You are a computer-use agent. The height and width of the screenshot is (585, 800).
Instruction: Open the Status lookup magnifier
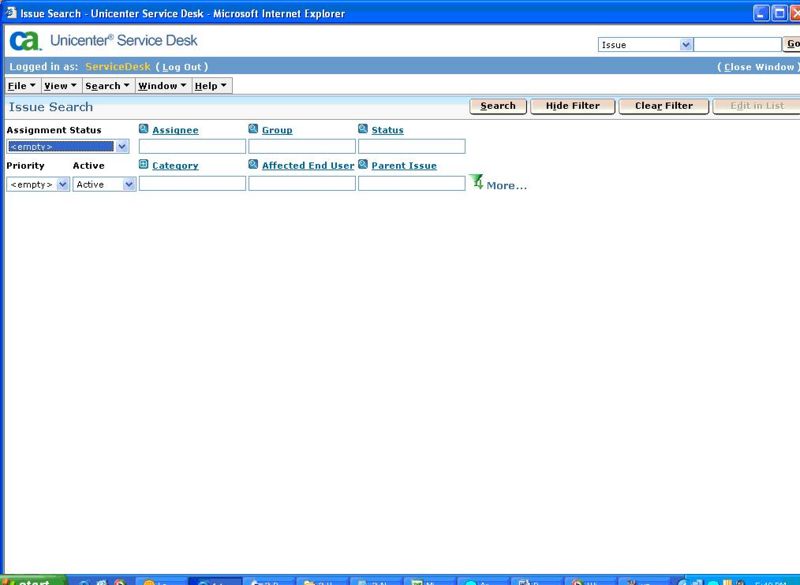(361, 129)
